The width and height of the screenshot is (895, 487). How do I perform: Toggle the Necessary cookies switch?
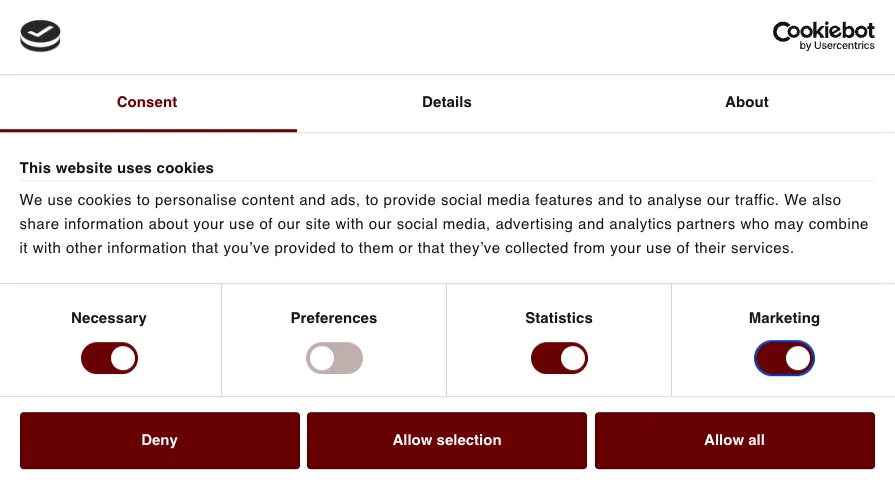pos(109,359)
